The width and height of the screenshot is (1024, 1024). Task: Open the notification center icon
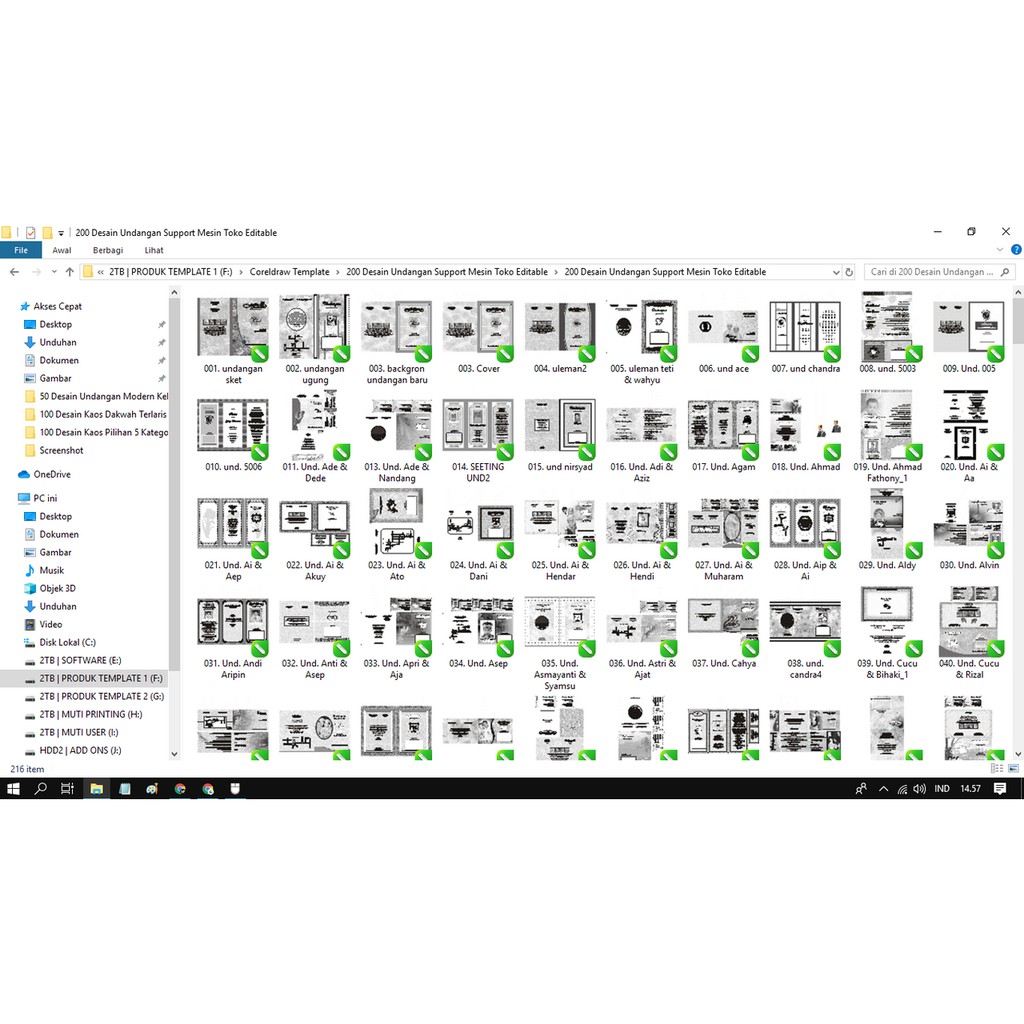pyautogui.click(x=1000, y=789)
